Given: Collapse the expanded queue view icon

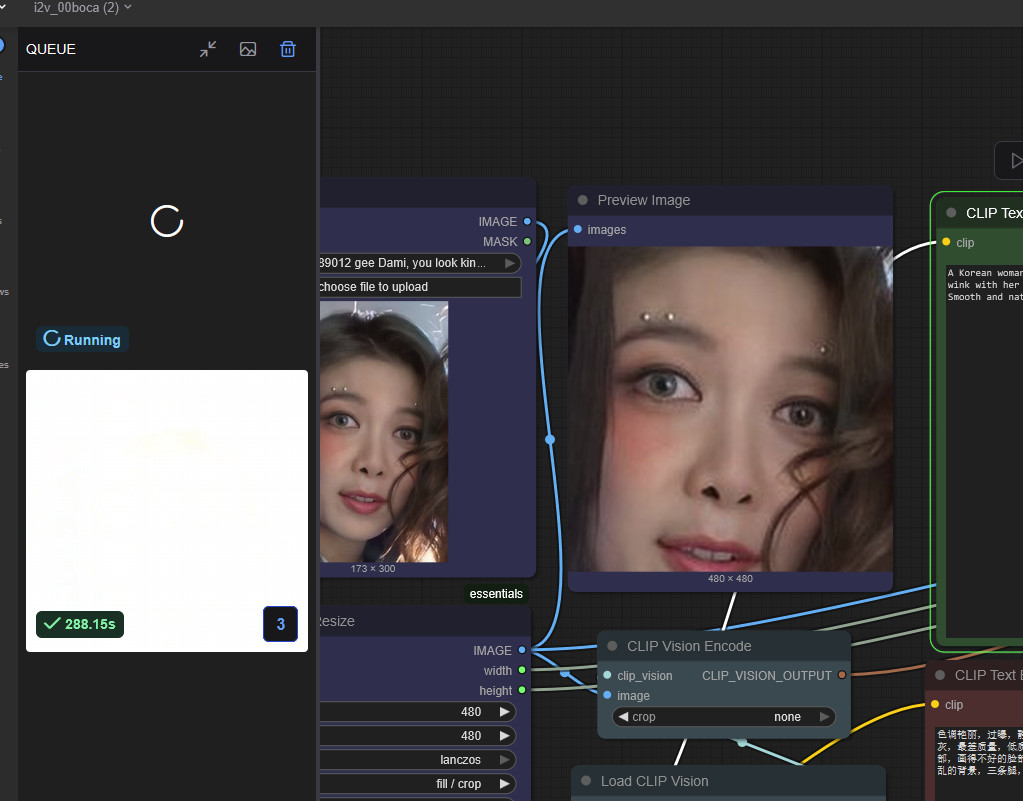Looking at the screenshot, I should pyautogui.click(x=208, y=49).
